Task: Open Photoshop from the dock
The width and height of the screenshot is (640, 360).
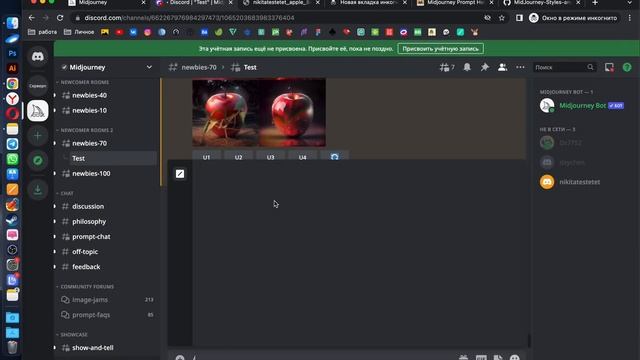Action: pos(12,53)
